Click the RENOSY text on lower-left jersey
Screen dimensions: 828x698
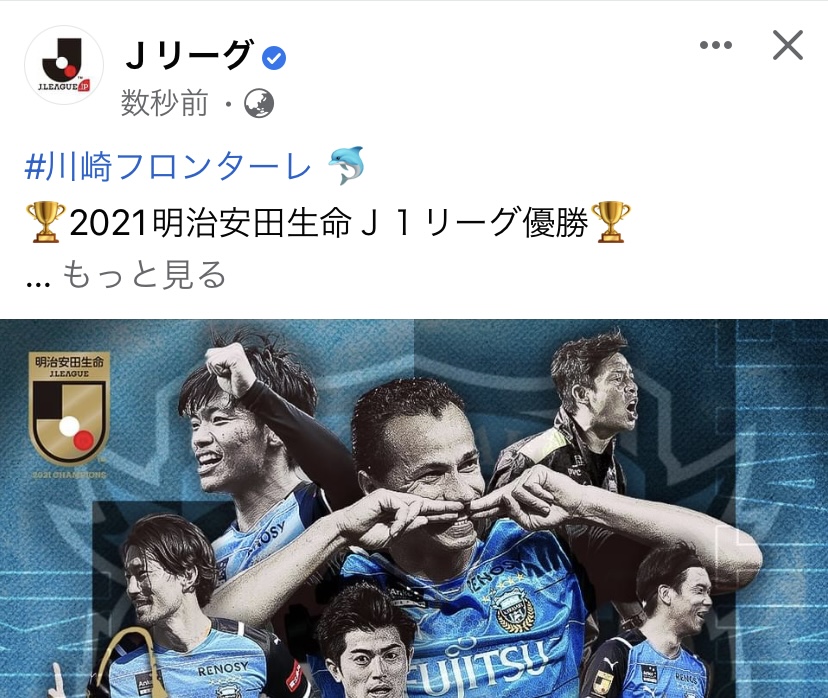pyautogui.click(x=222, y=669)
